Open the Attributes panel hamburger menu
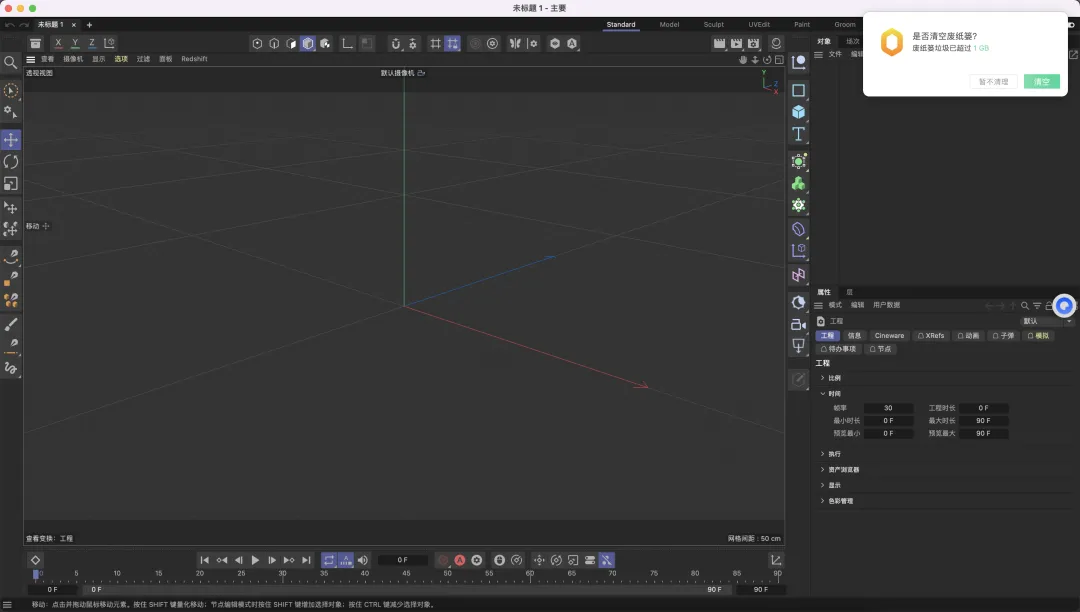Image resolution: width=1080 pixels, height=612 pixels. (x=818, y=306)
